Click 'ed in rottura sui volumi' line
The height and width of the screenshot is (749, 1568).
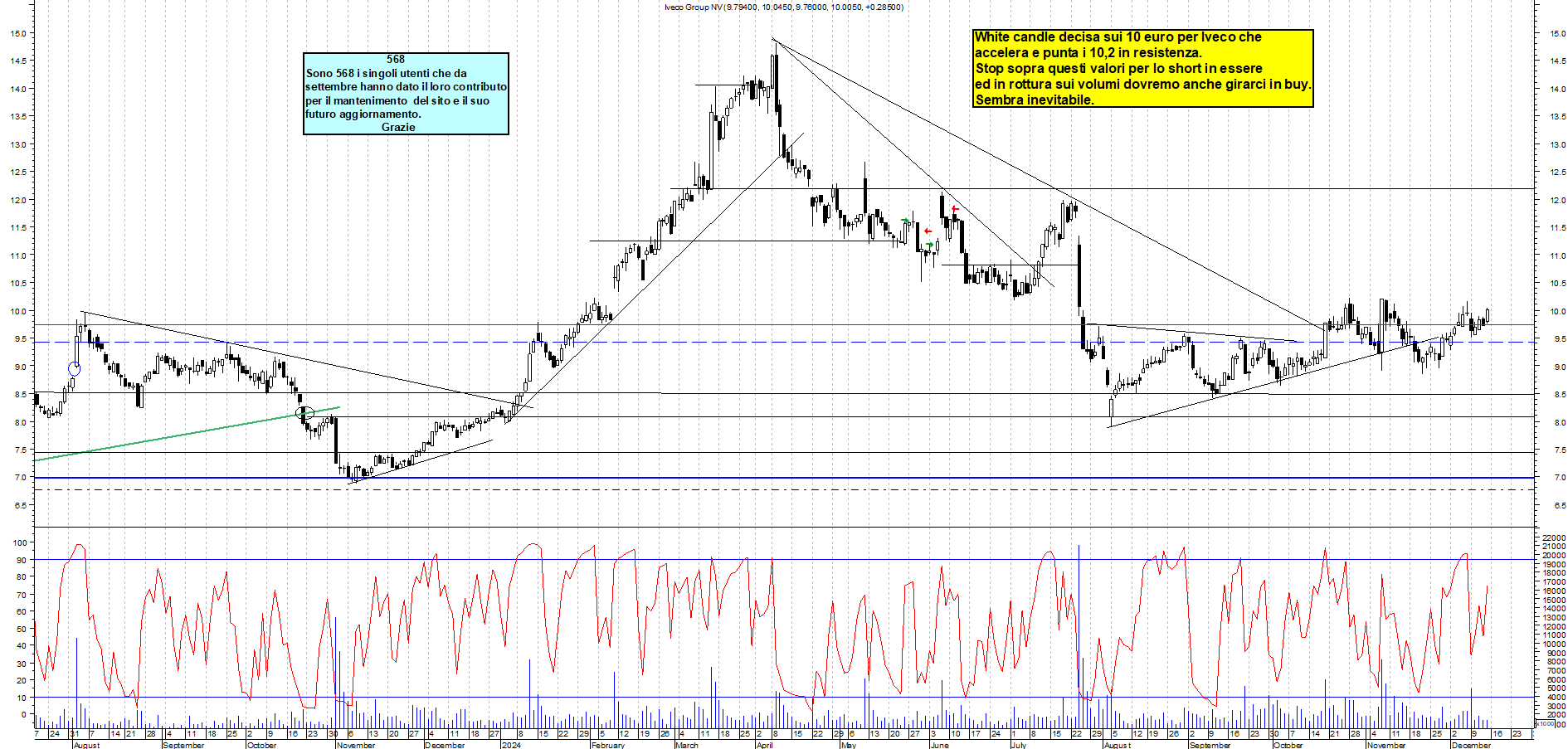click(1142, 84)
